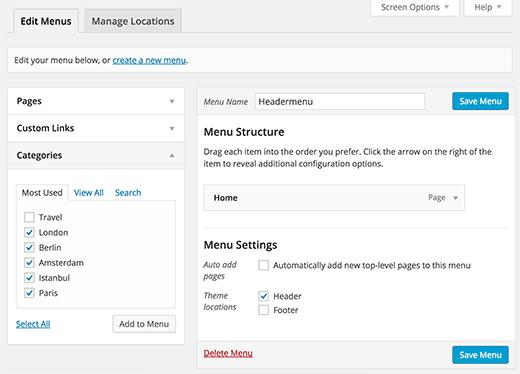The width and height of the screenshot is (520, 374).
Task: Focus the Menu Name input field
Action: [x=340, y=101]
